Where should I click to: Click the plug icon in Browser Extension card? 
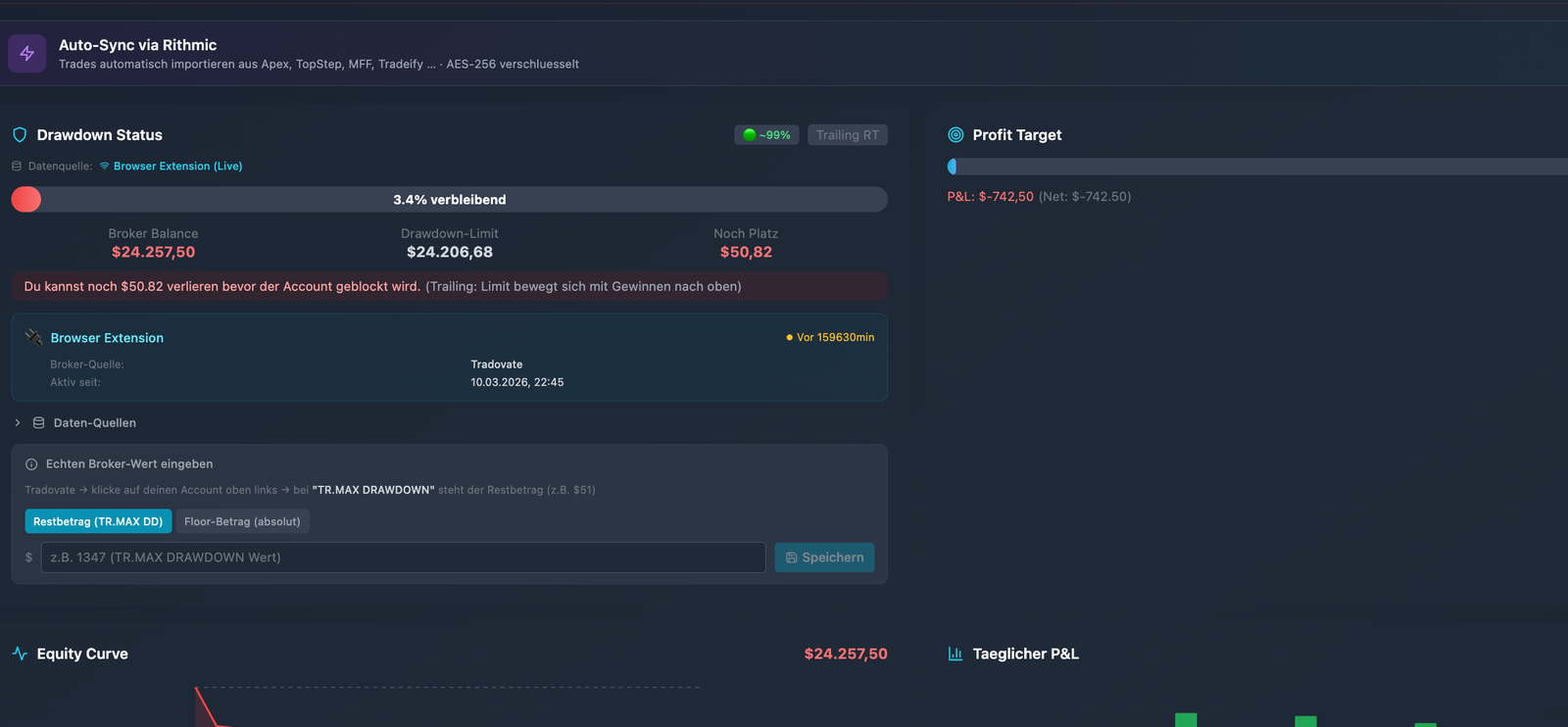coord(33,337)
